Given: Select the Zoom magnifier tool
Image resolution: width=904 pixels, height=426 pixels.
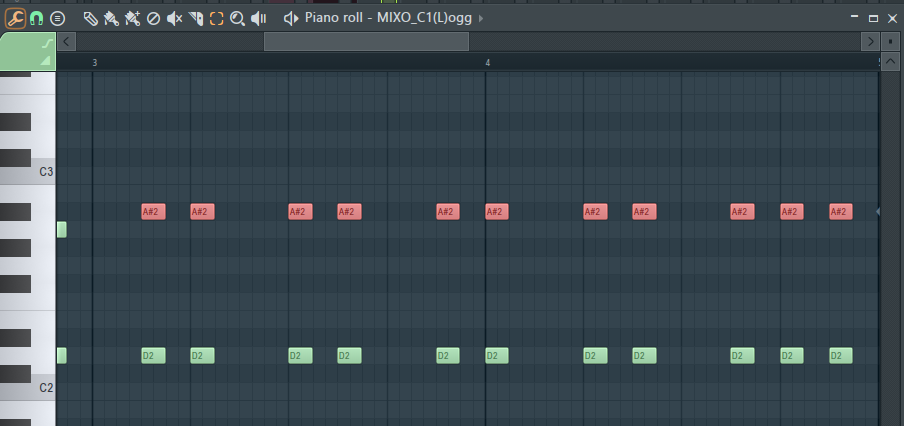Looking at the screenshot, I should coord(237,18).
